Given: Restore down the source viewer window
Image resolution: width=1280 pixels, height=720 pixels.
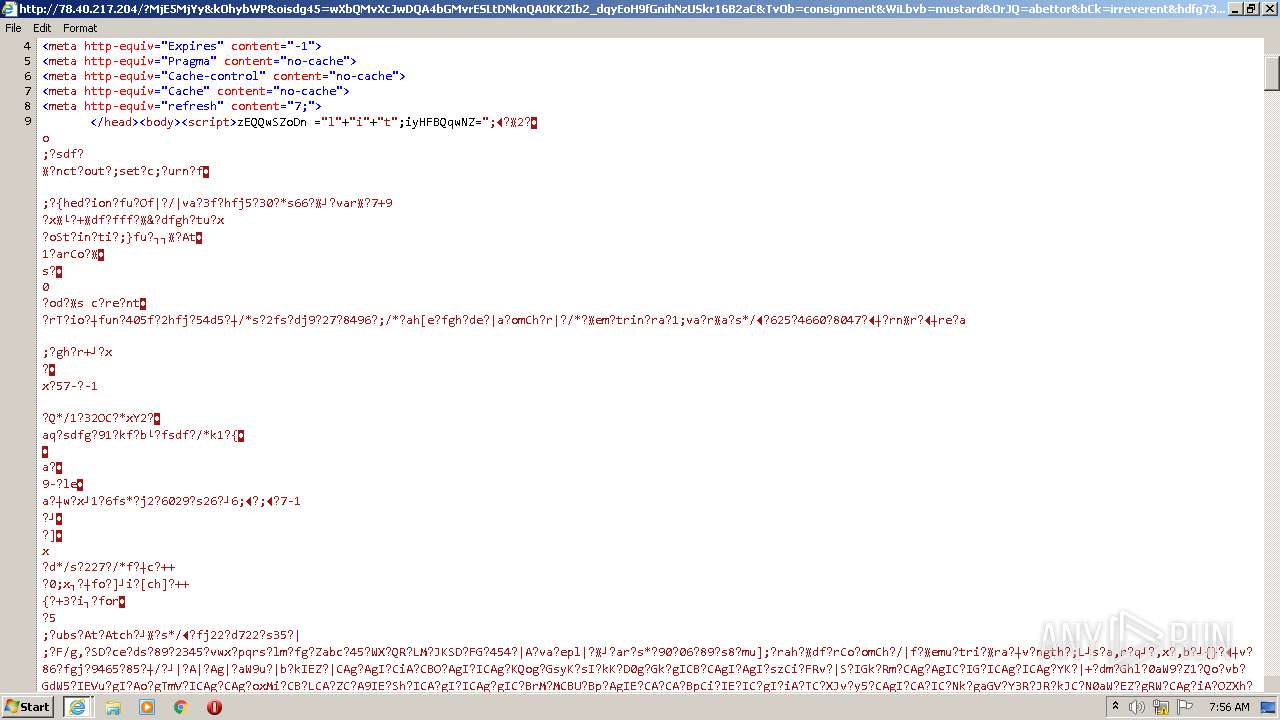Looking at the screenshot, I should point(1251,9).
